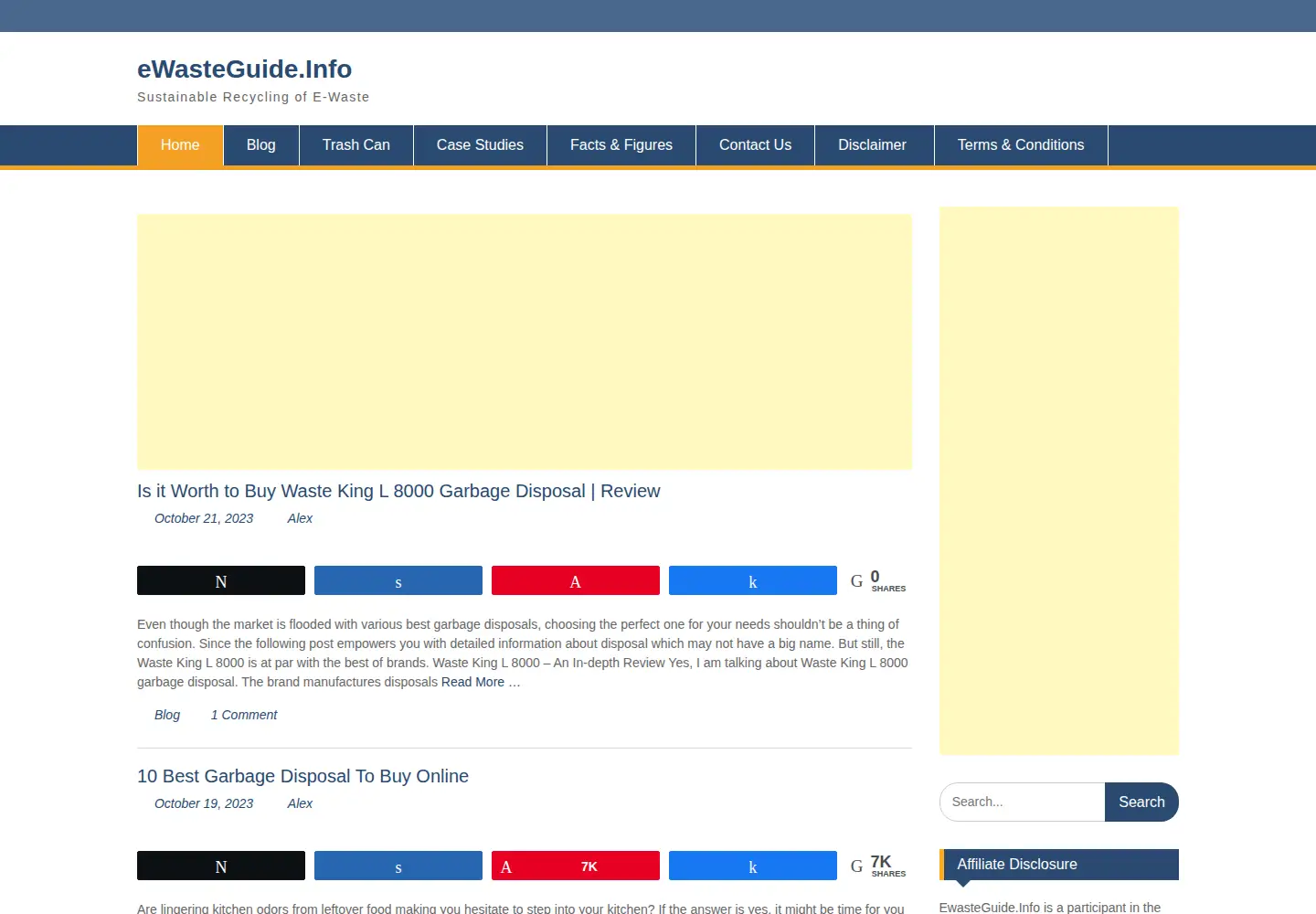
Task: Click the blue 'k' share button under the 10 Best Garbage Disposal post
Action: (x=753, y=866)
